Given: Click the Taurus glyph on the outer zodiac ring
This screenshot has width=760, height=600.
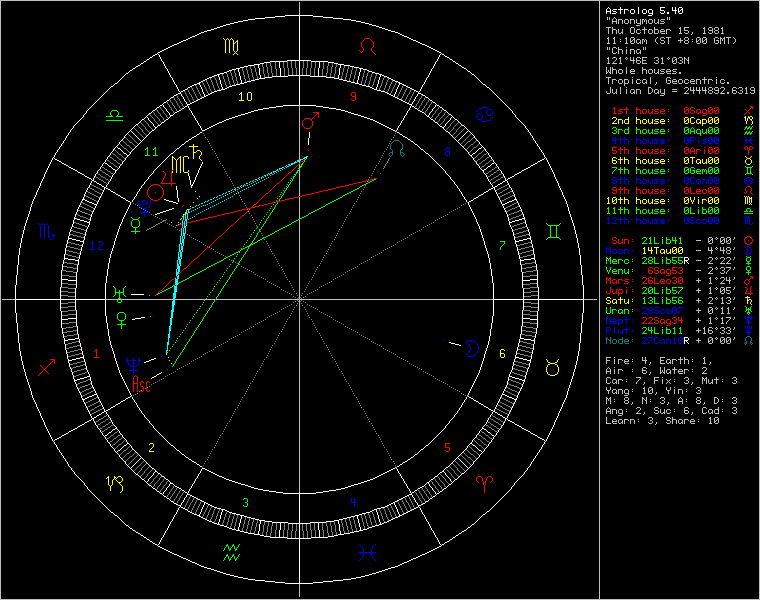Looking at the screenshot, I should coord(553,367).
